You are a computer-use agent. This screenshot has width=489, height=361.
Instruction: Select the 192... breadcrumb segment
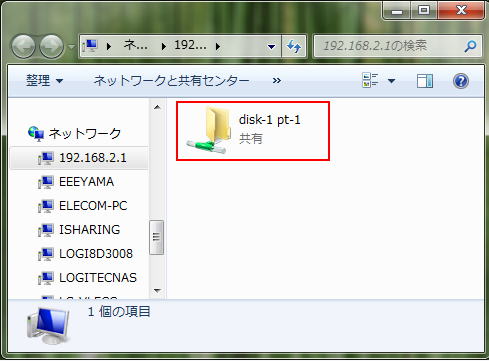(x=190, y=45)
